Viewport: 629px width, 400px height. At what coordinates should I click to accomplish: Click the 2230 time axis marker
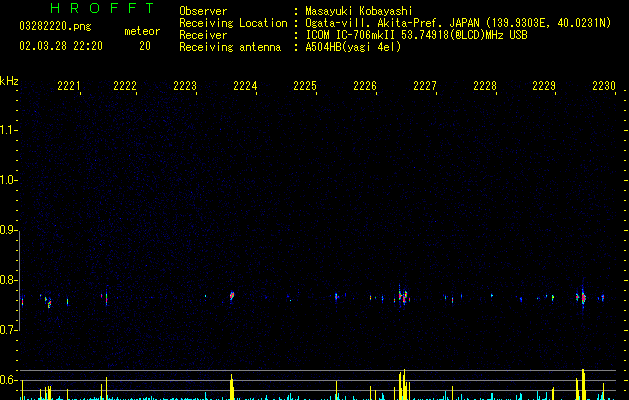(x=604, y=86)
